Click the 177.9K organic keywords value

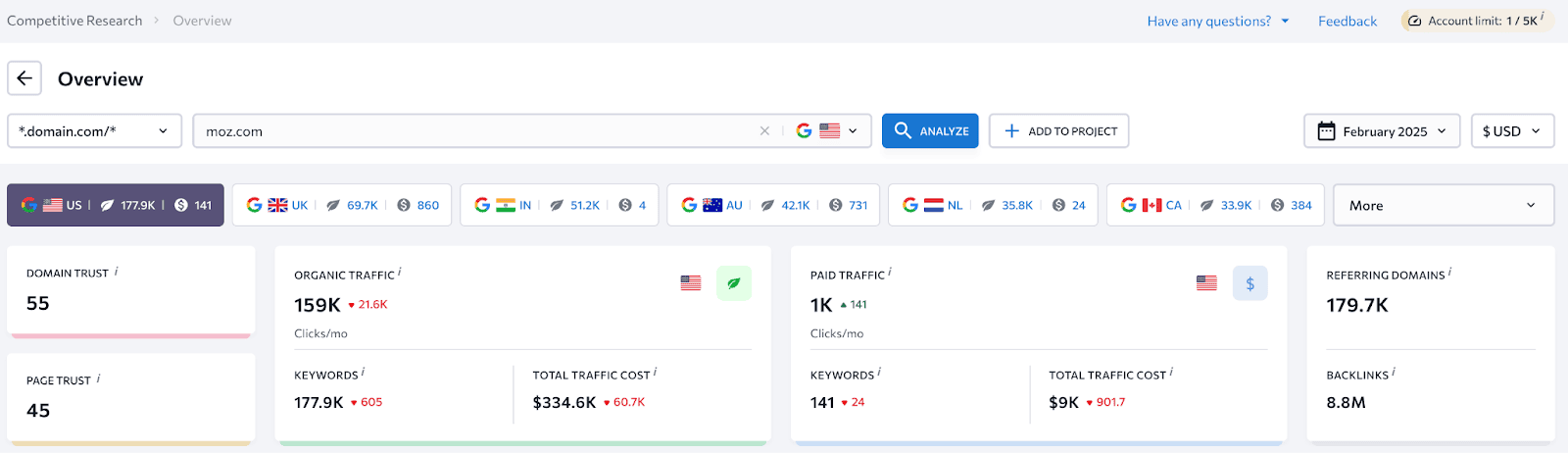coord(318,402)
